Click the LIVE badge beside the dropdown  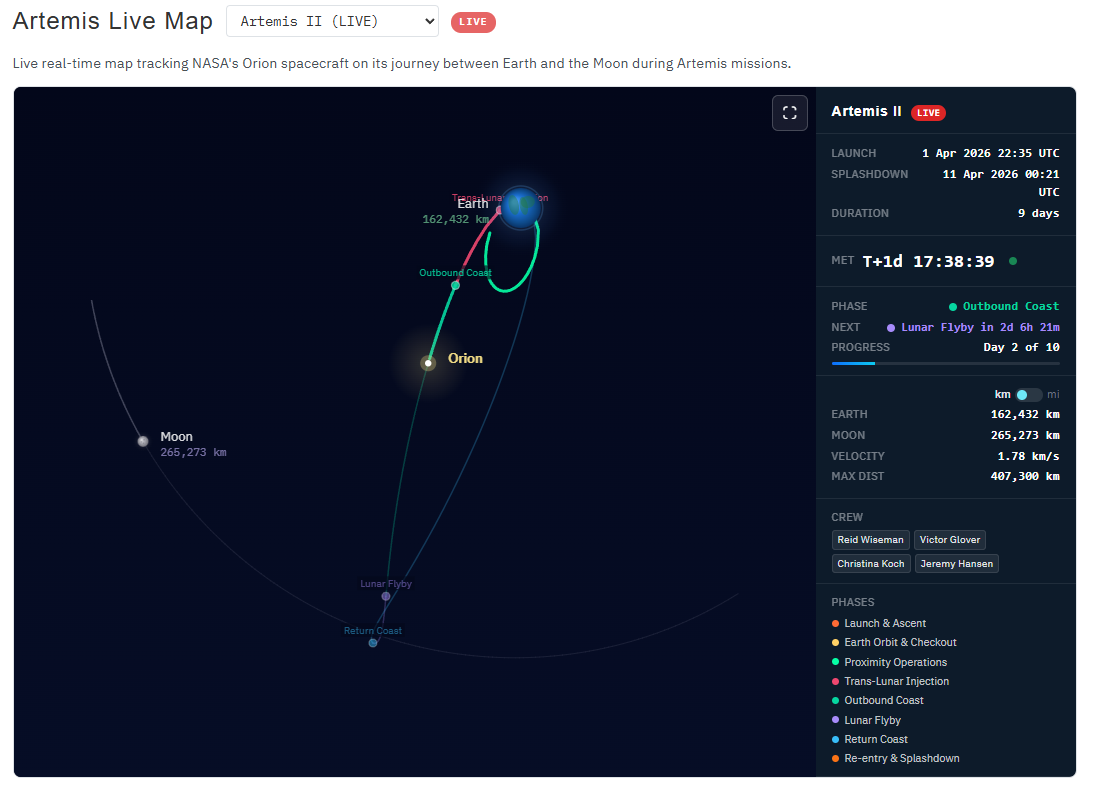pos(473,22)
